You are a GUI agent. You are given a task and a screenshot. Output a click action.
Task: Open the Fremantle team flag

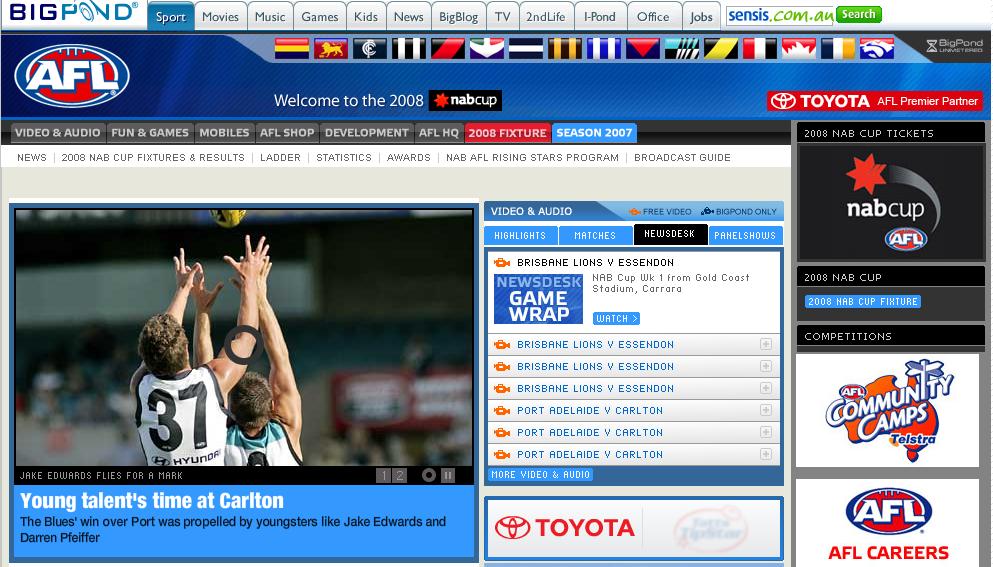click(x=487, y=49)
